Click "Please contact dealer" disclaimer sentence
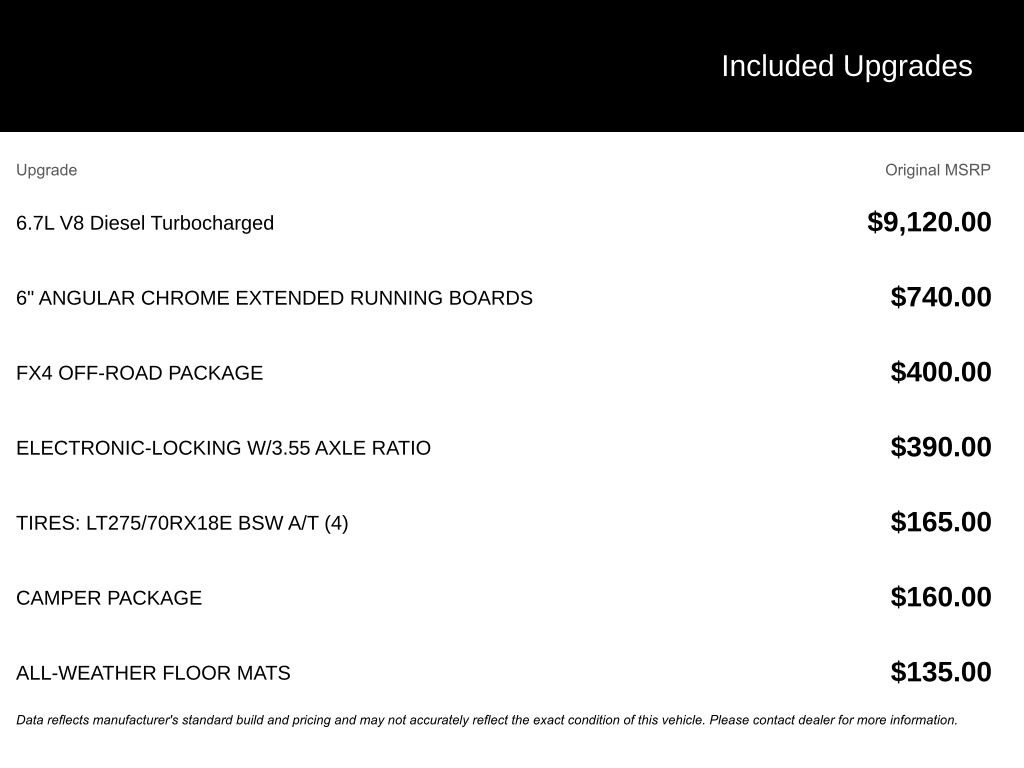 point(833,720)
